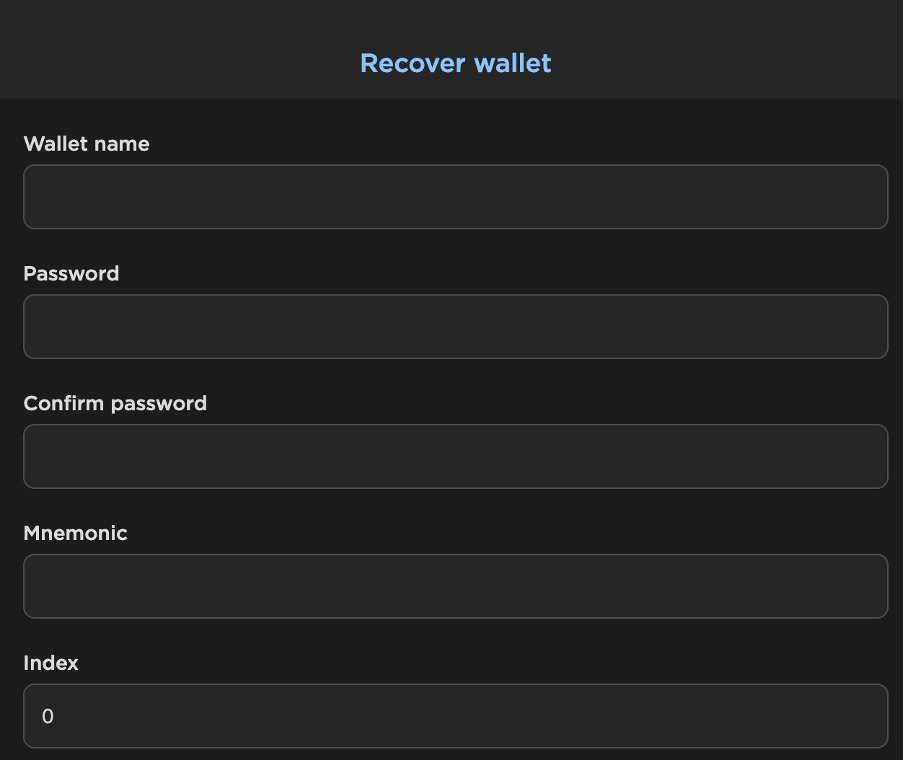
Task: Click the word Index above its field
Action: (51, 663)
